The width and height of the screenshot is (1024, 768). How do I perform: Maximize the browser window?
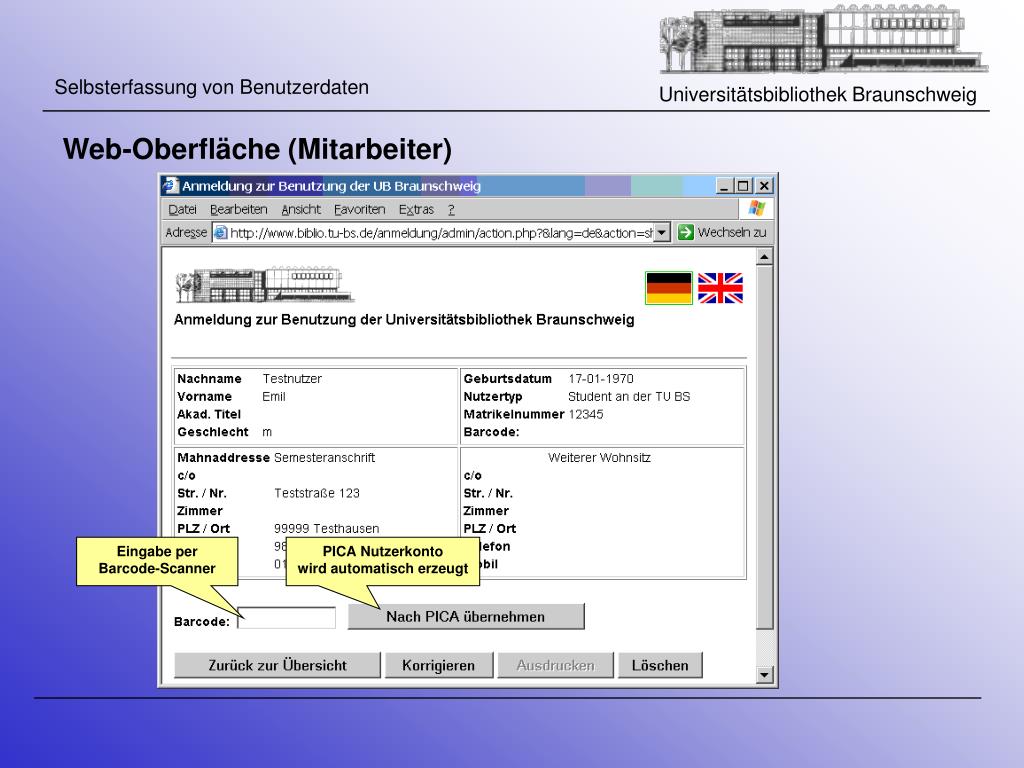pos(743,186)
